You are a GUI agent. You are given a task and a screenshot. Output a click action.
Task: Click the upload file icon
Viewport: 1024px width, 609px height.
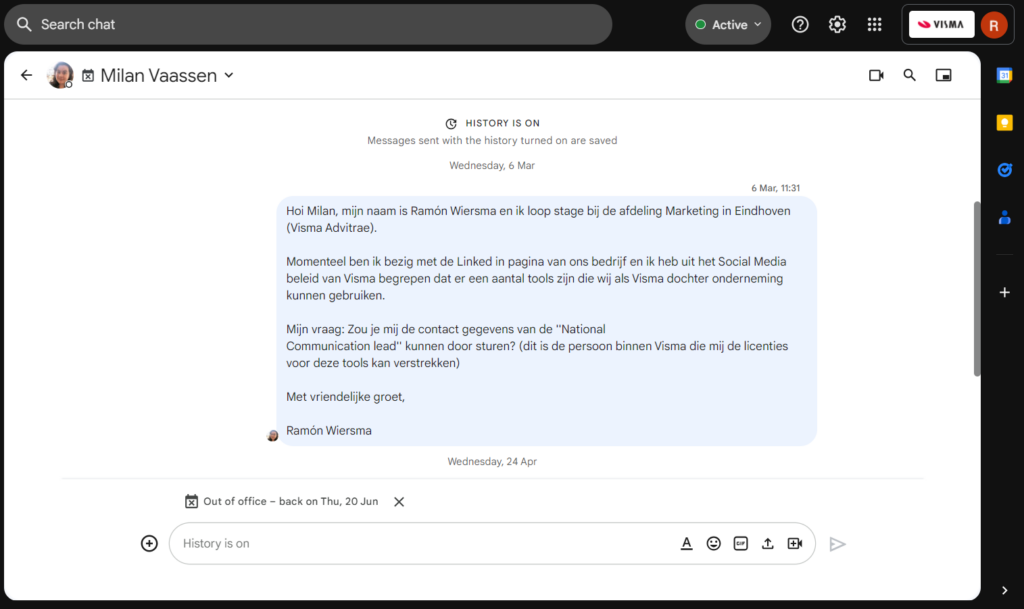767,543
